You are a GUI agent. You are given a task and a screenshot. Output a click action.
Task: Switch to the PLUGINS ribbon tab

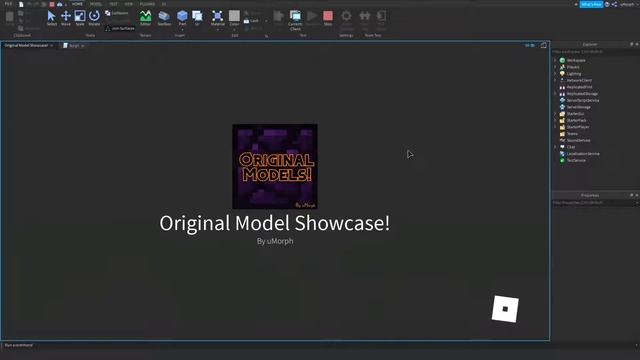pyautogui.click(x=147, y=4)
